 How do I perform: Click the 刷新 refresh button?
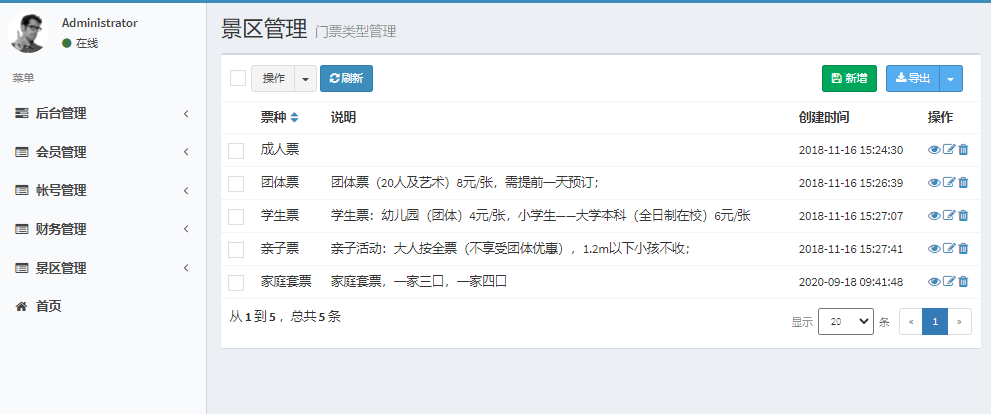(346, 79)
